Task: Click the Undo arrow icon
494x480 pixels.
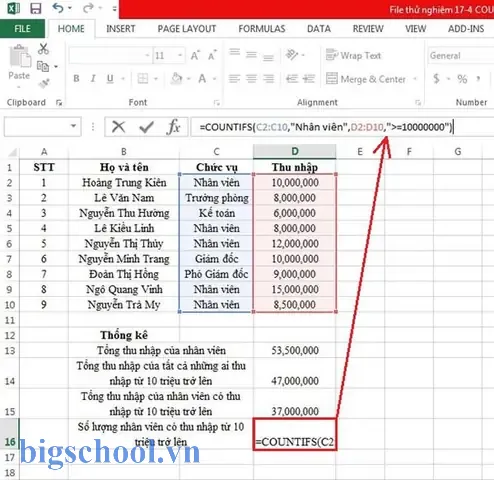Action: (58, 8)
